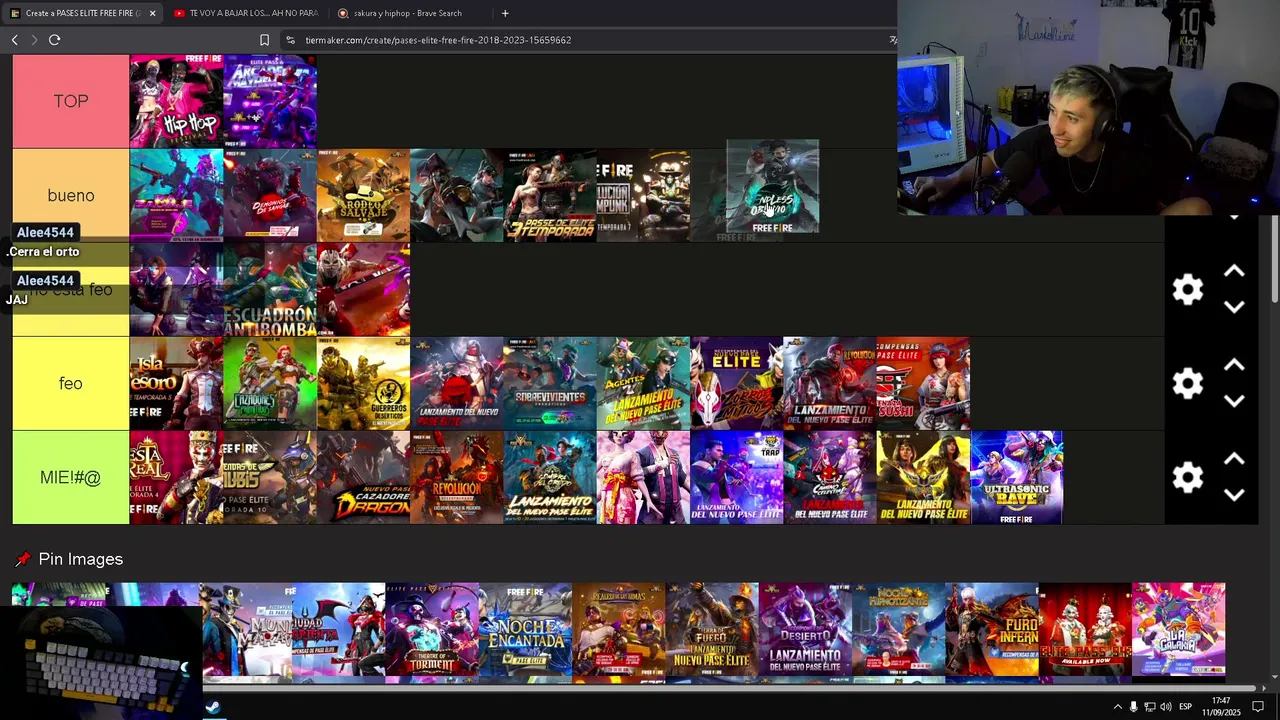Reload the TierMaker page
This screenshot has width=1280, height=720.
[x=55, y=40]
